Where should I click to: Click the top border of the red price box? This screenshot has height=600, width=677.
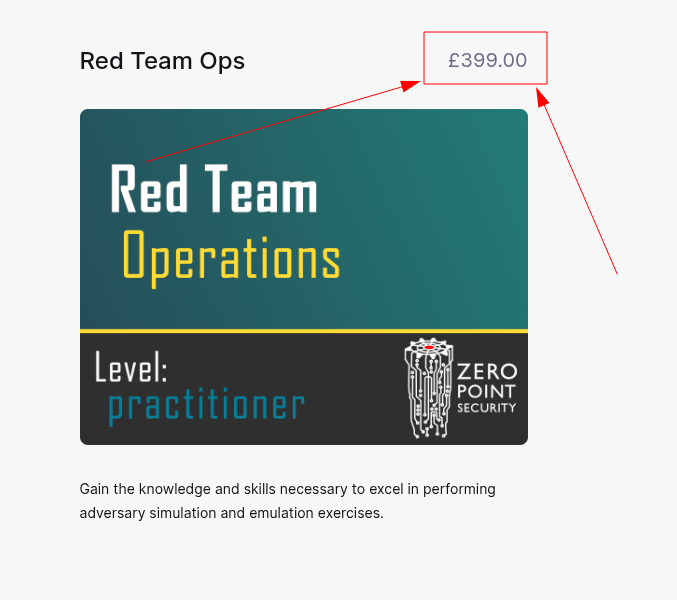pos(486,32)
